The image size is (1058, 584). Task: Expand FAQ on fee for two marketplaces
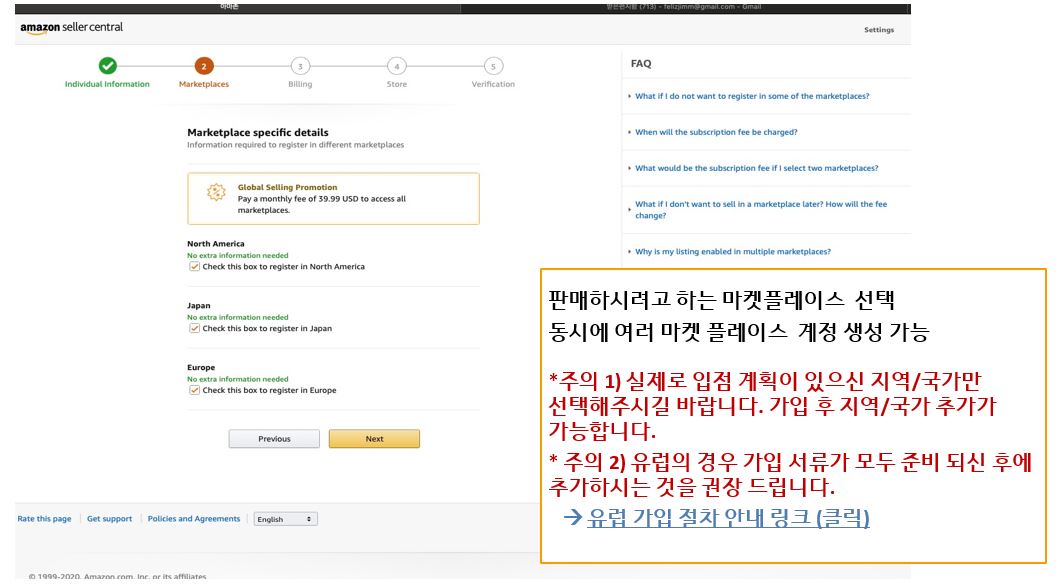pyautogui.click(x=756, y=169)
